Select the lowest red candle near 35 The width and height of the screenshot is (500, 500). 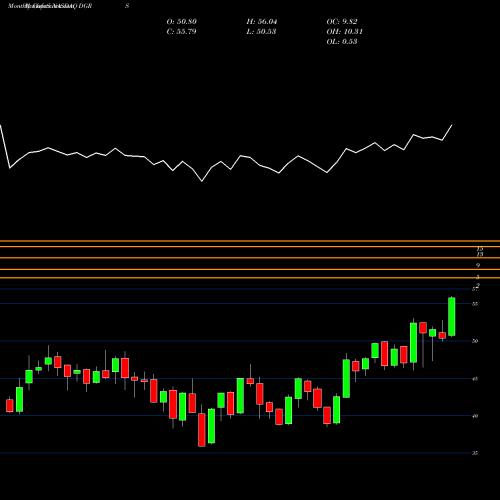pos(202,430)
